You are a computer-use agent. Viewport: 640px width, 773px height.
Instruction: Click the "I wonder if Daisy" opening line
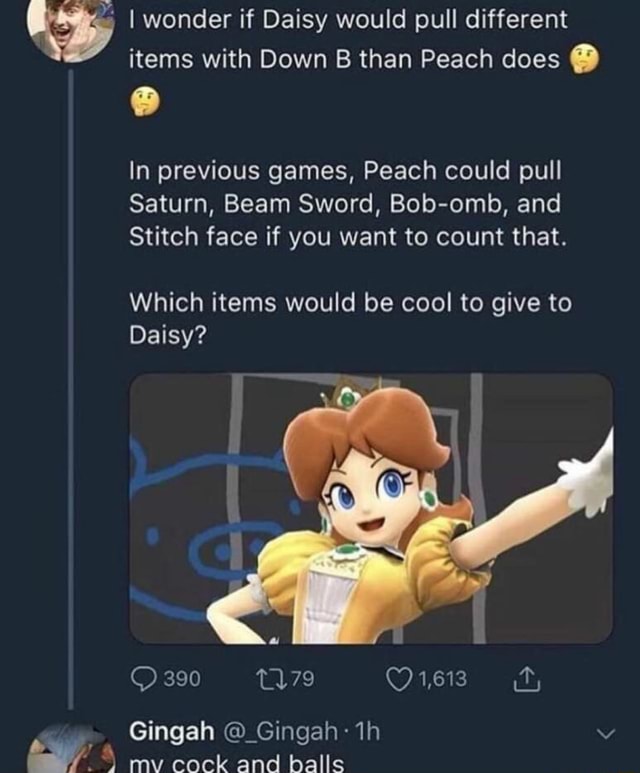click(x=349, y=20)
